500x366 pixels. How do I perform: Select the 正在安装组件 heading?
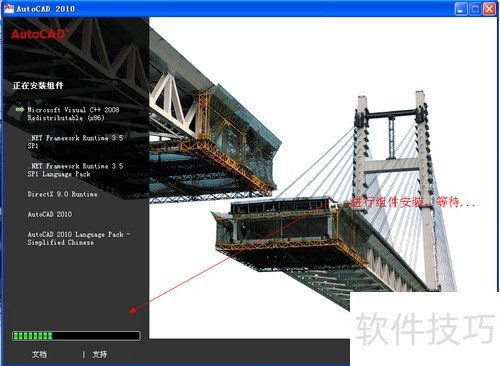point(38,86)
